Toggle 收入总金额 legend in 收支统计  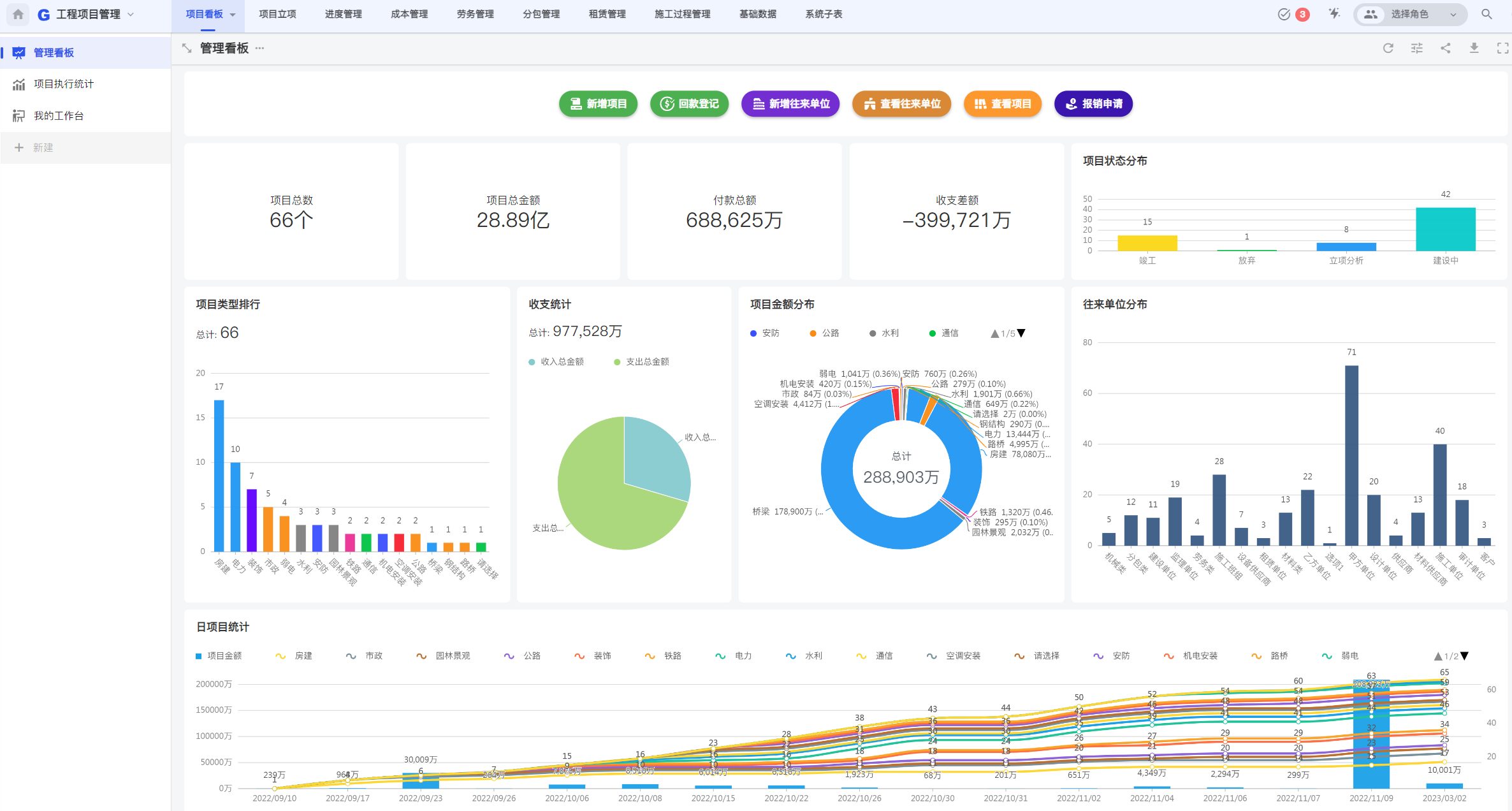[556, 362]
